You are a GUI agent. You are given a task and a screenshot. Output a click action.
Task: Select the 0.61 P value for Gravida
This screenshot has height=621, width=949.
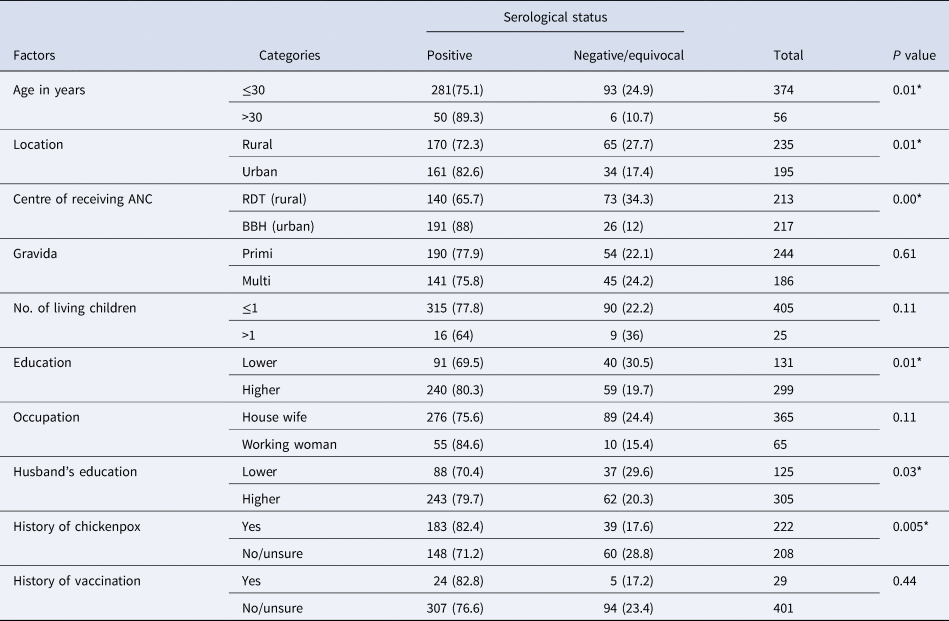coord(904,254)
